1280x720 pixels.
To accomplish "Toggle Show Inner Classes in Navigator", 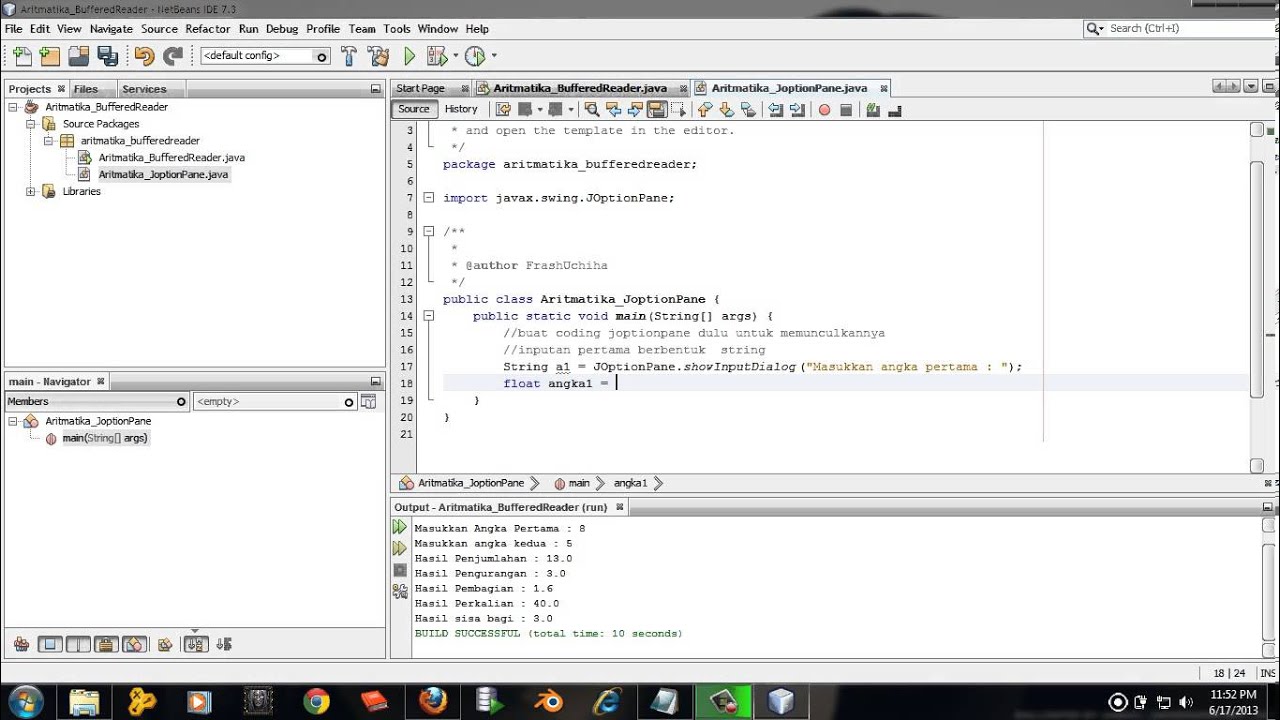I will click(135, 645).
